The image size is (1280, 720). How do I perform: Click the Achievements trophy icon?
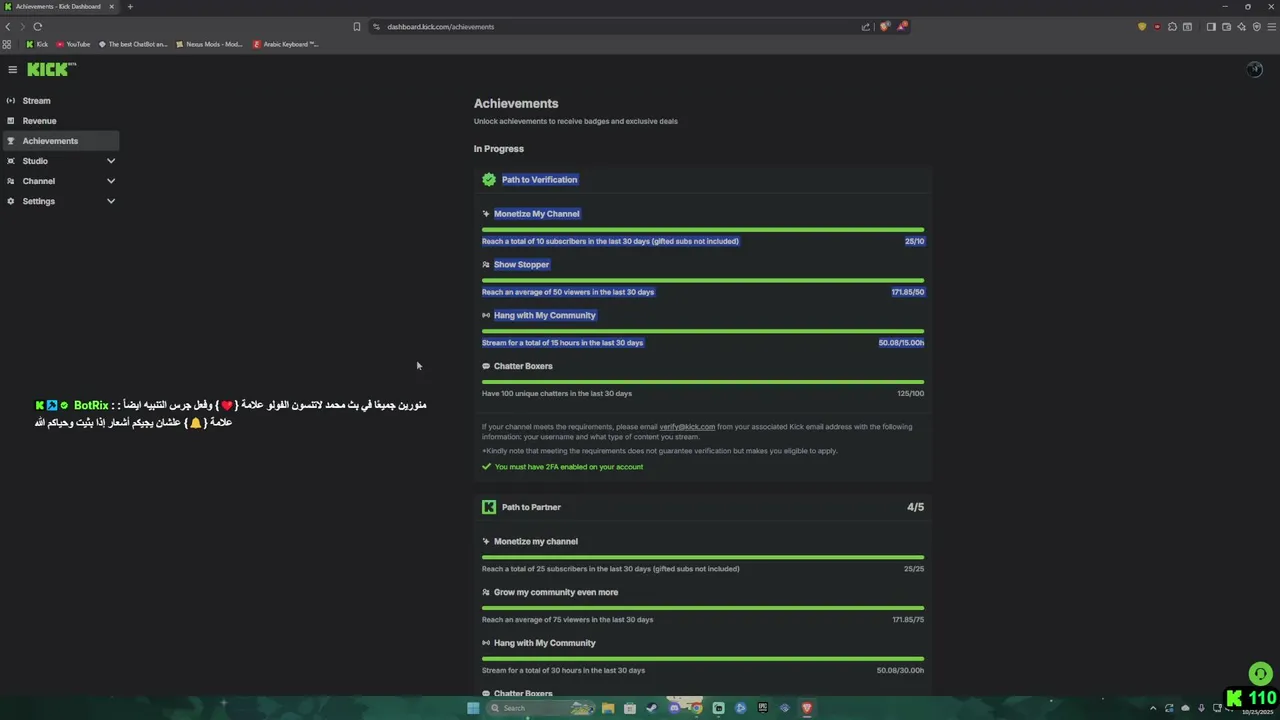[x=11, y=141]
